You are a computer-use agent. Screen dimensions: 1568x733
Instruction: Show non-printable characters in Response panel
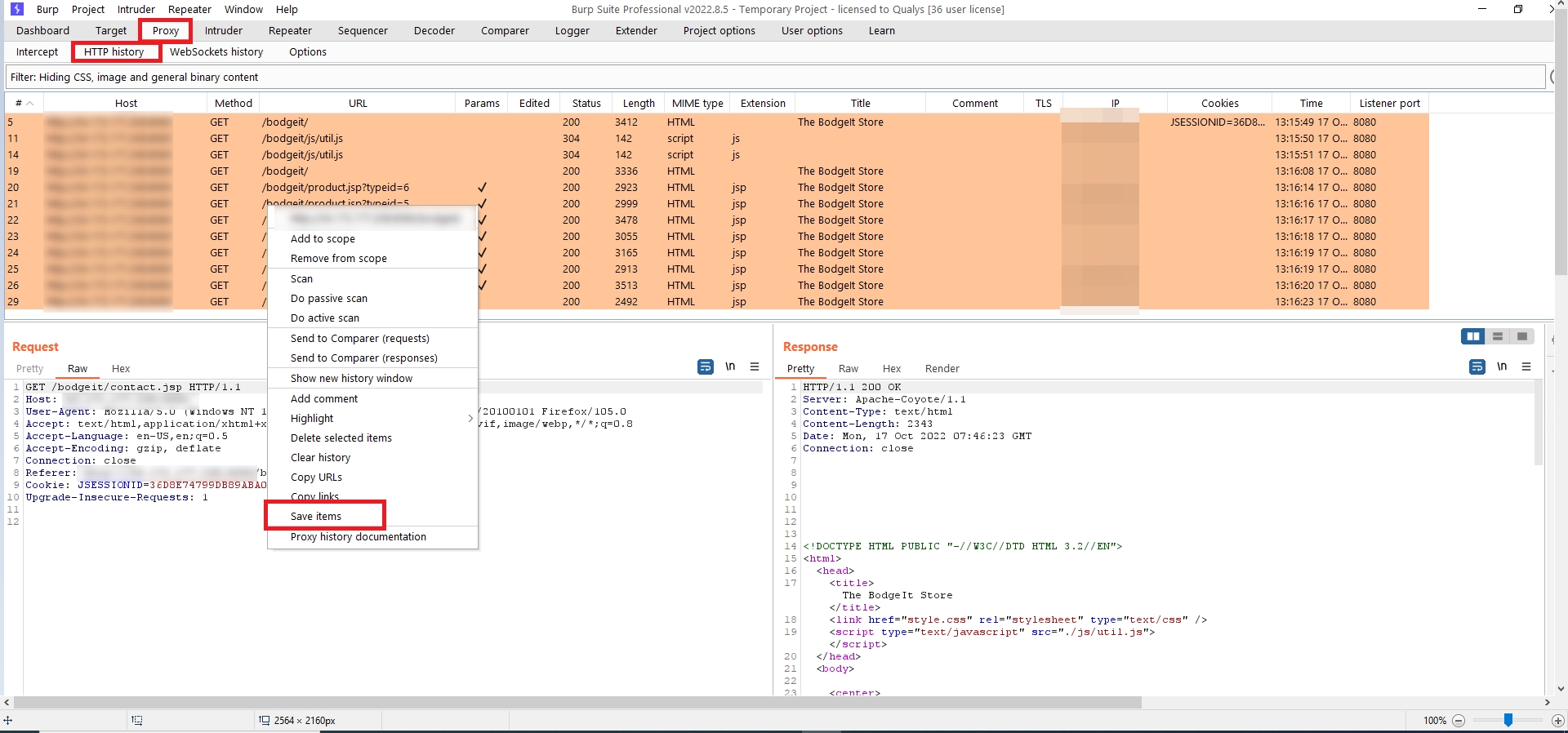pyautogui.click(x=1502, y=366)
